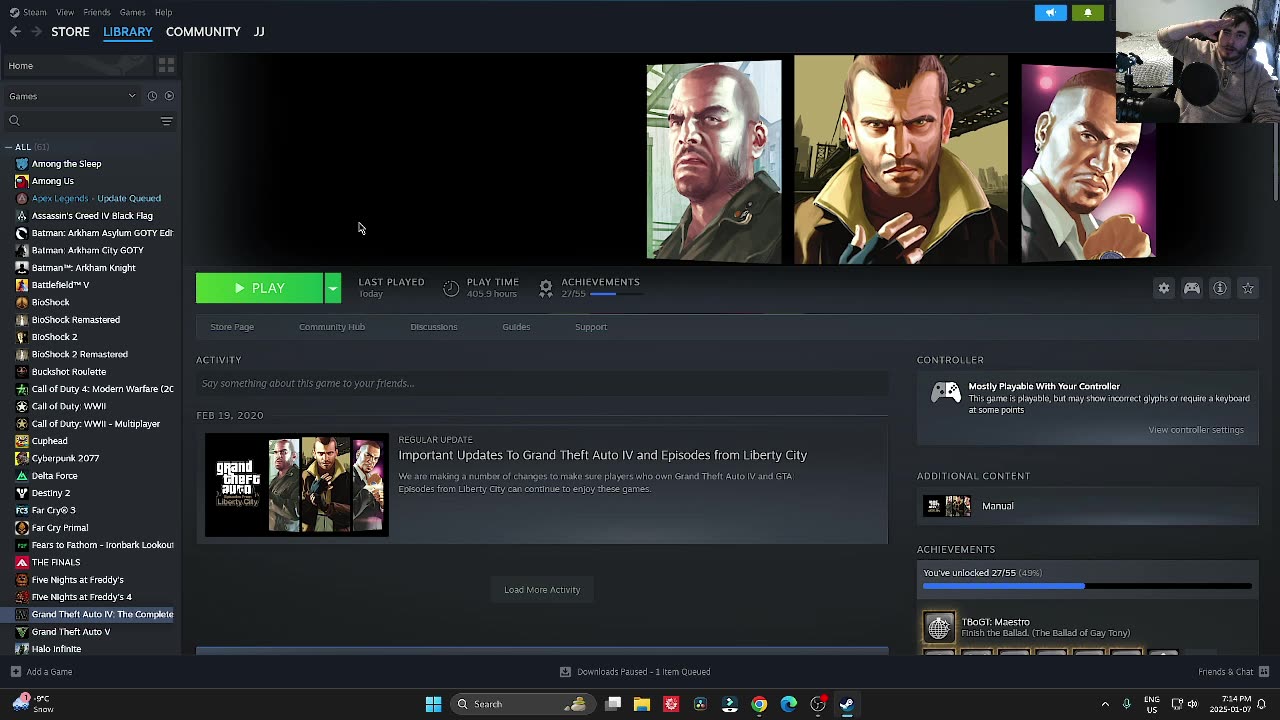Open Google Chrome from taskbar

pyautogui.click(x=759, y=704)
